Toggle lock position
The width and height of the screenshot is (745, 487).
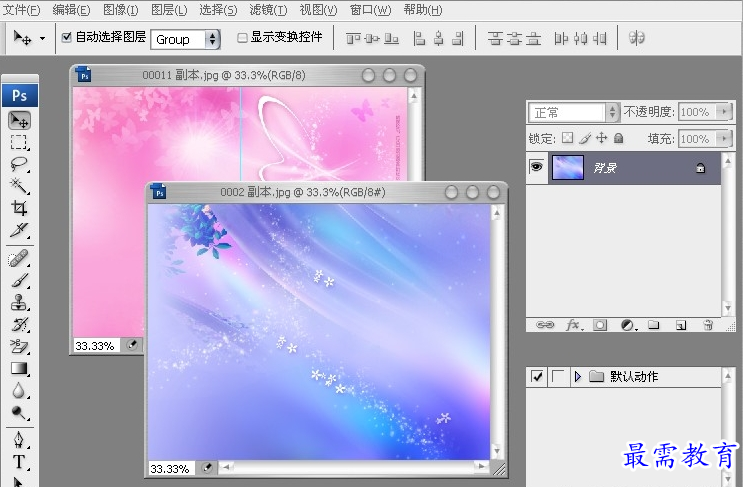tap(602, 138)
